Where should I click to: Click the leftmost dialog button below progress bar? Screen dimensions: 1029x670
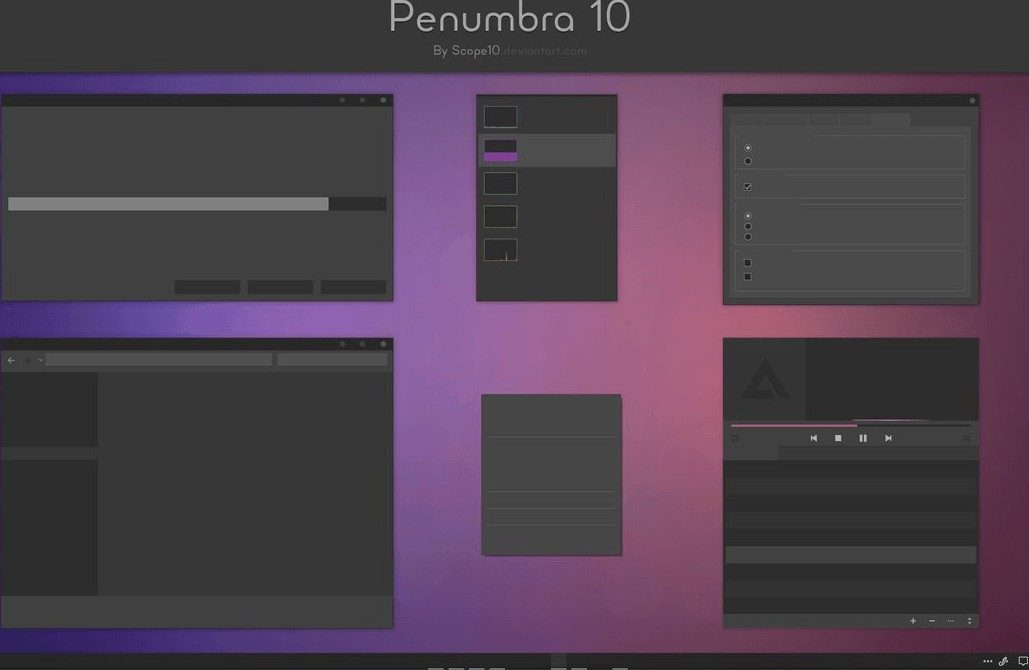(x=207, y=287)
